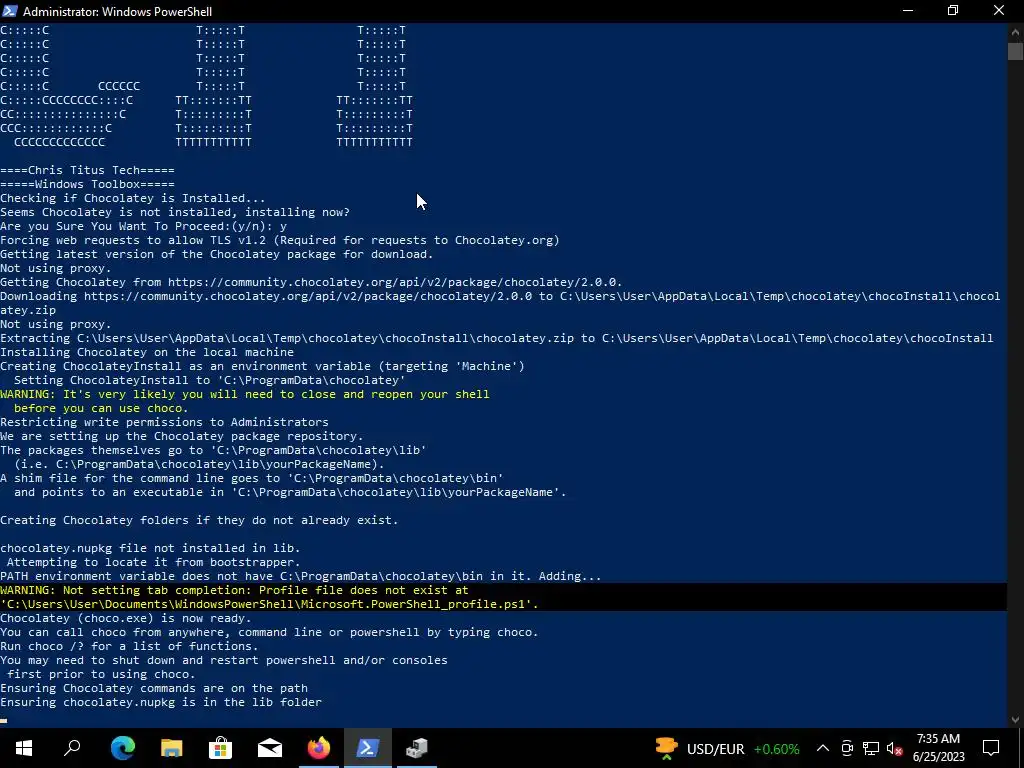
Task: Click 'Ensuring Chocolatey commands are on the path'
Action: point(154,688)
